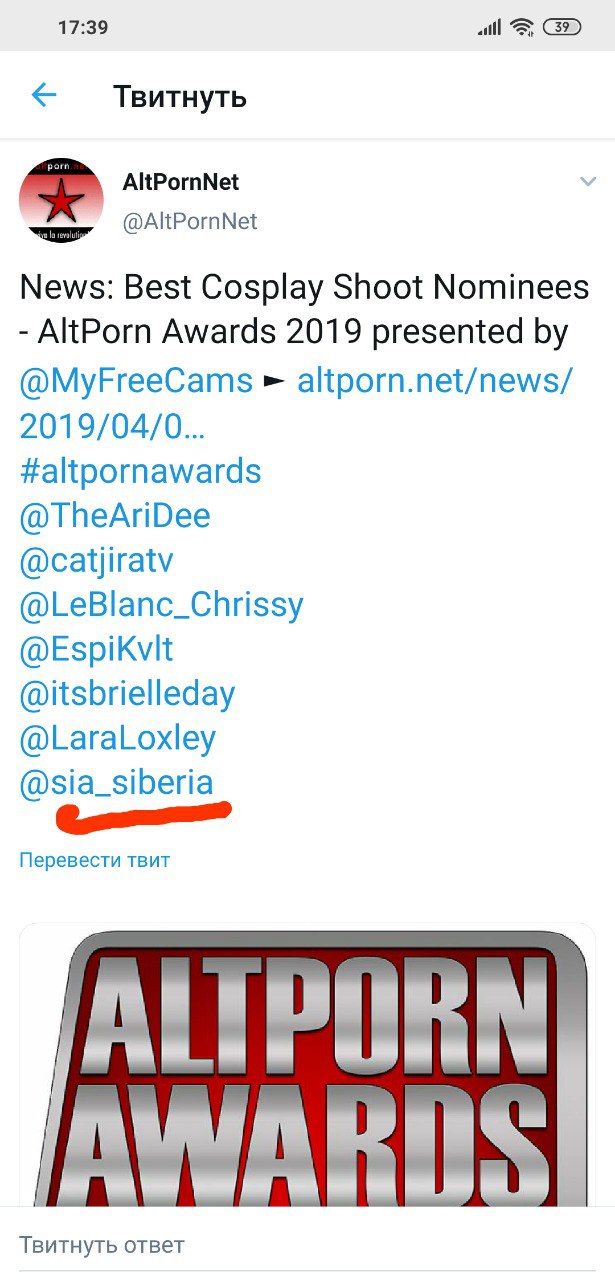Tap the back arrow icon
Screen dimensions: 615x1280
[44, 95]
